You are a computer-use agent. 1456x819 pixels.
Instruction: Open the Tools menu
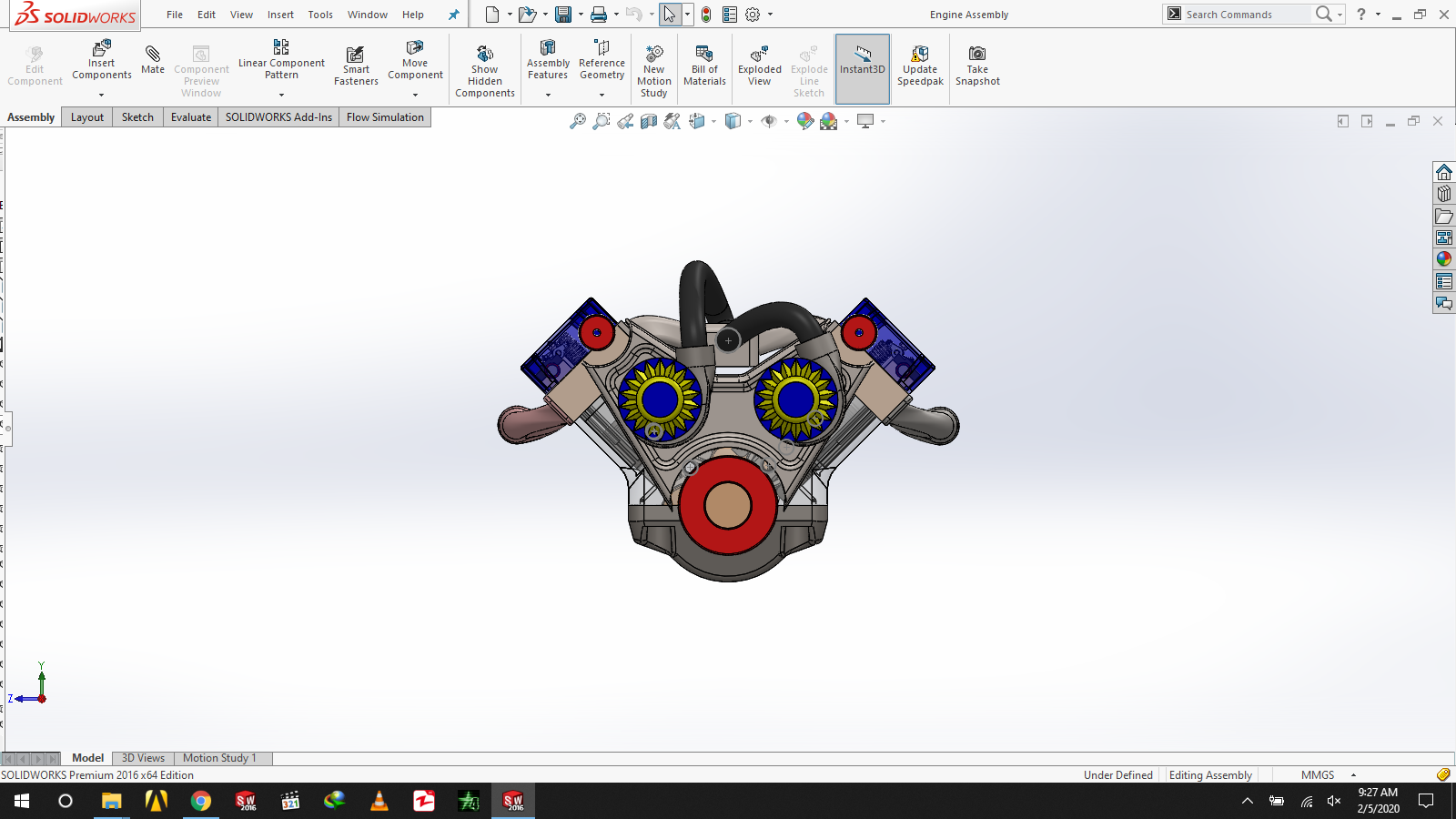[320, 15]
